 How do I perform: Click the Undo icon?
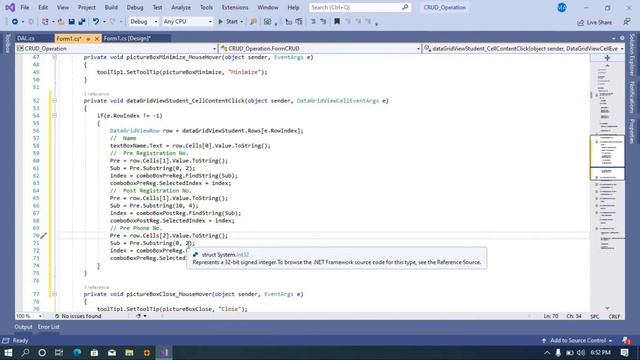pos(96,22)
